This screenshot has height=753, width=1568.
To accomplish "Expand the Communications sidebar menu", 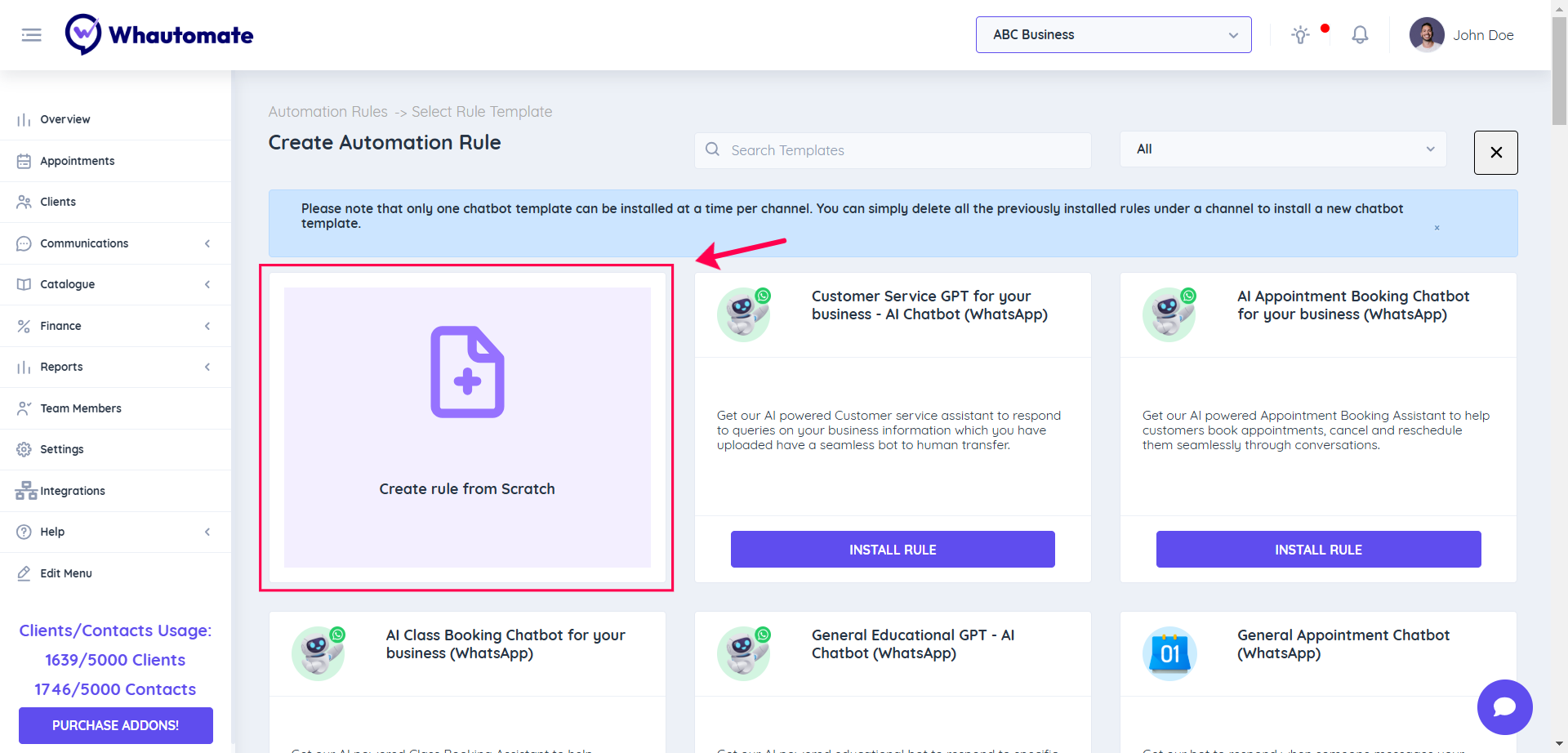I will tap(114, 243).
